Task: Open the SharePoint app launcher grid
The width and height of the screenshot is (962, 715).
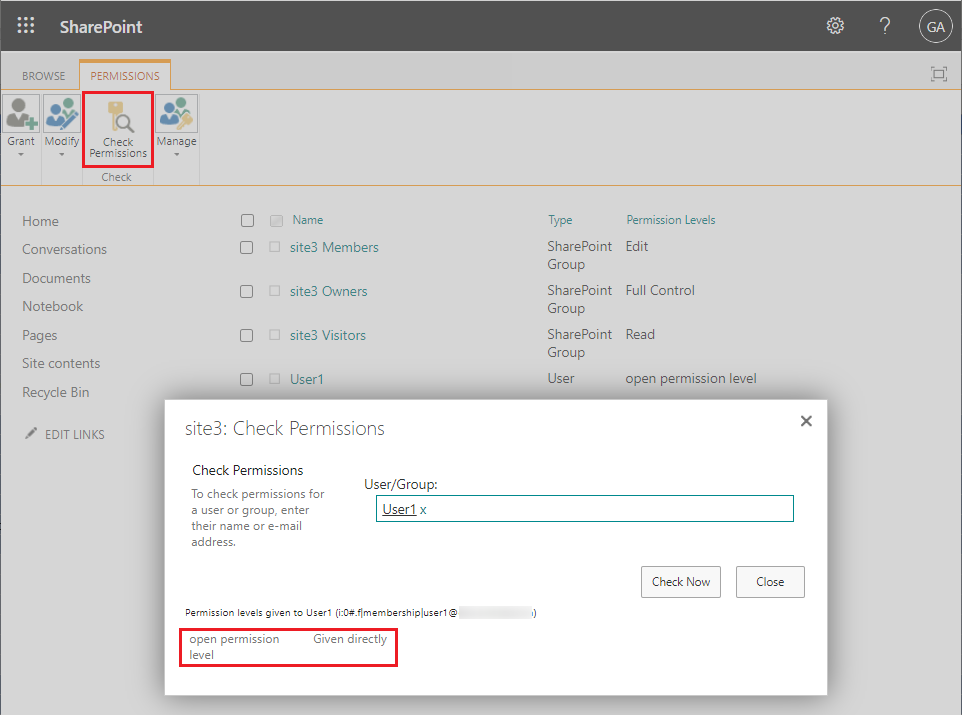Action: tap(26, 26)
